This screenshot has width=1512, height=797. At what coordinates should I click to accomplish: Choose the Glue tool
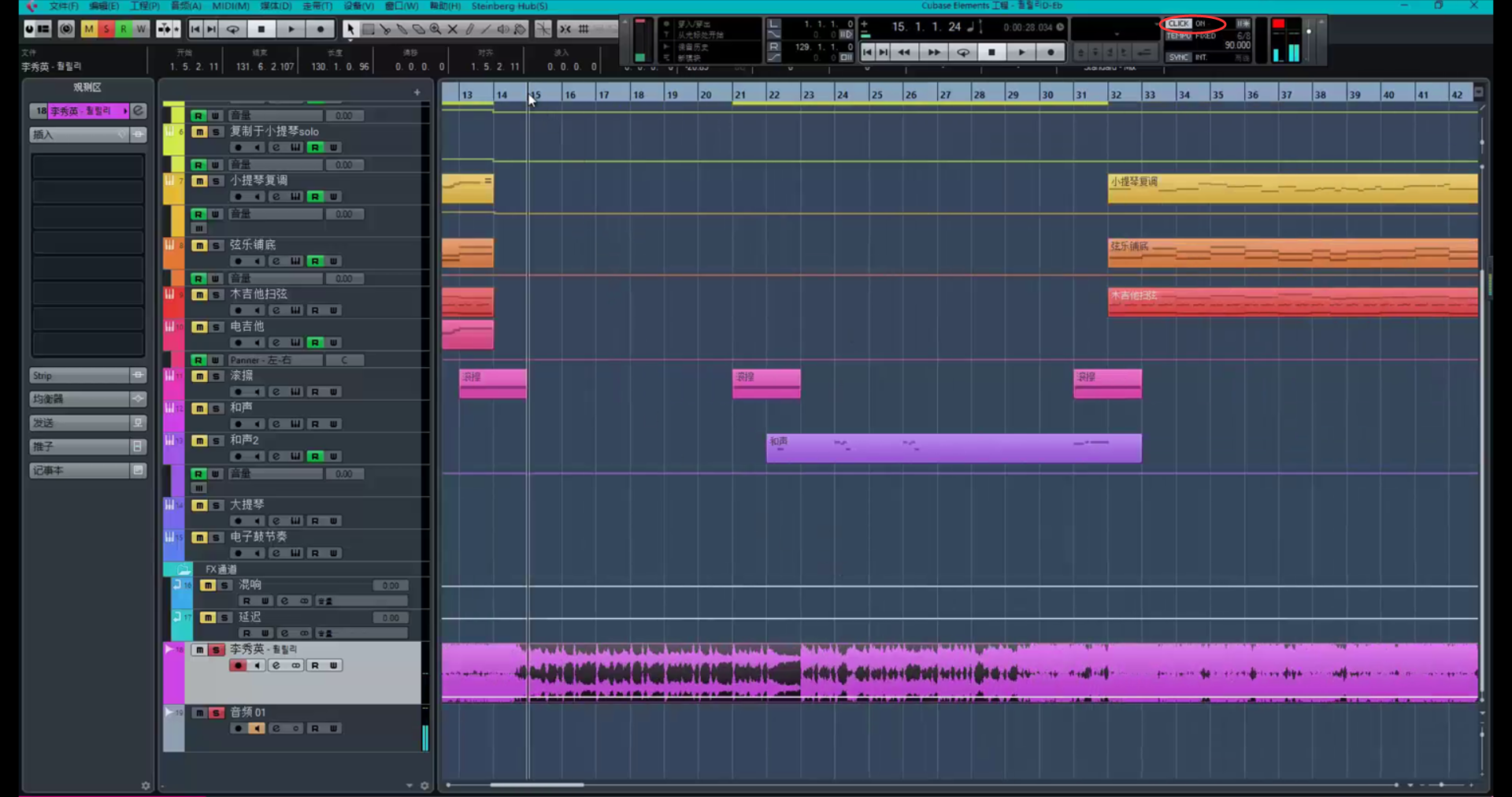(x=402, y=29)
